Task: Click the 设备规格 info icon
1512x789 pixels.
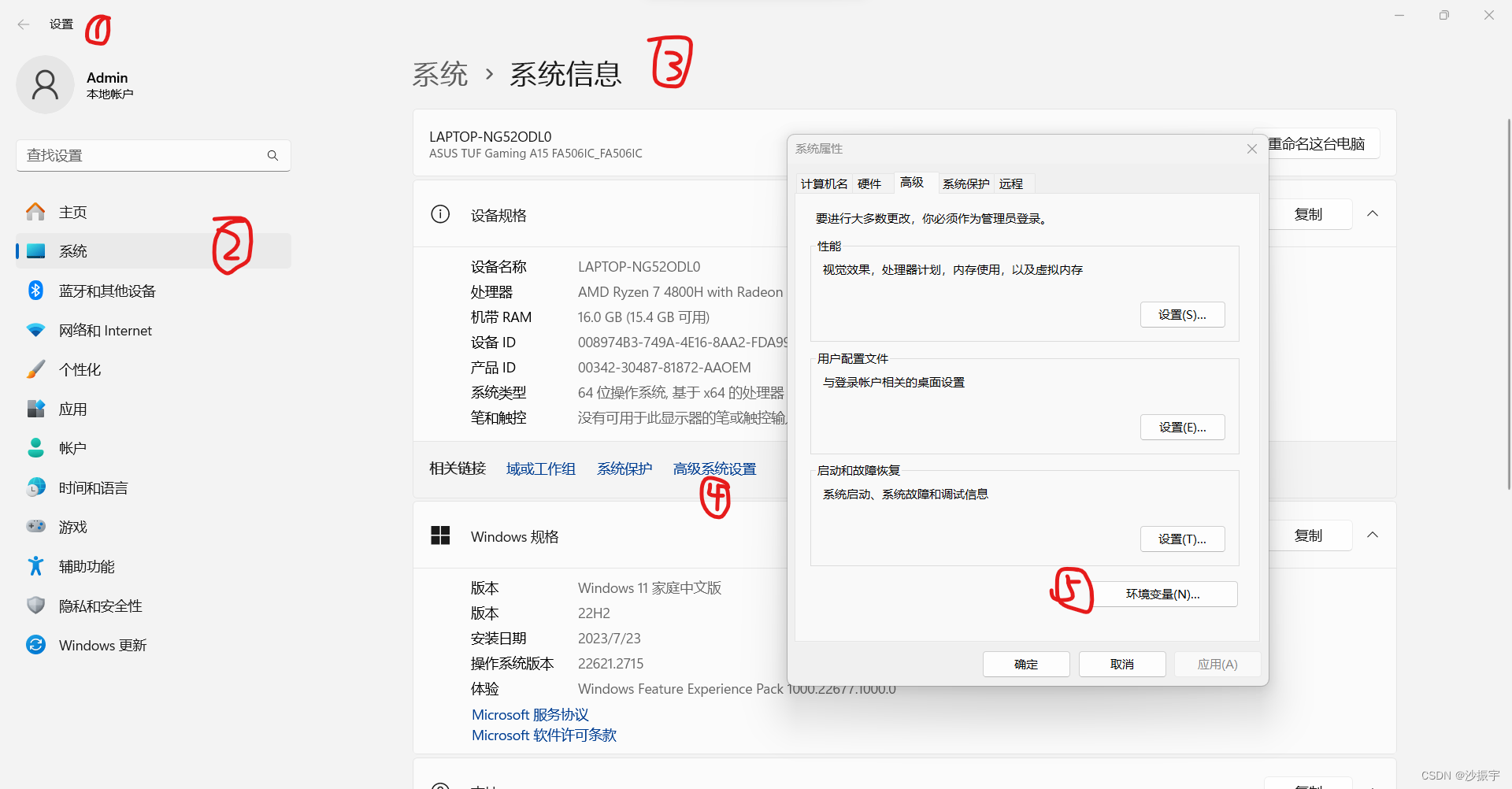Action: click(x=440, y=214)
